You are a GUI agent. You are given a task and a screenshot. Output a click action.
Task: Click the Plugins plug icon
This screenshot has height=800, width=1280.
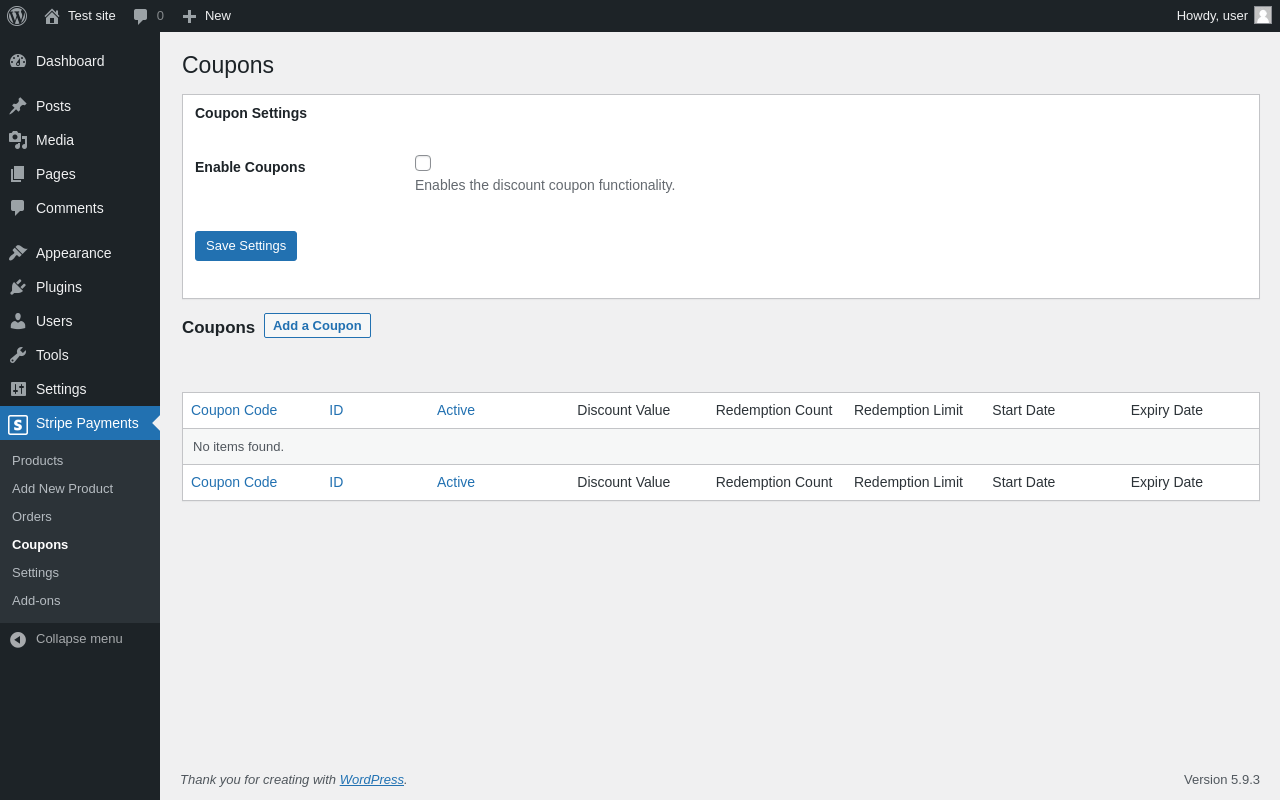pyautogui.click(x=18, y=287)
